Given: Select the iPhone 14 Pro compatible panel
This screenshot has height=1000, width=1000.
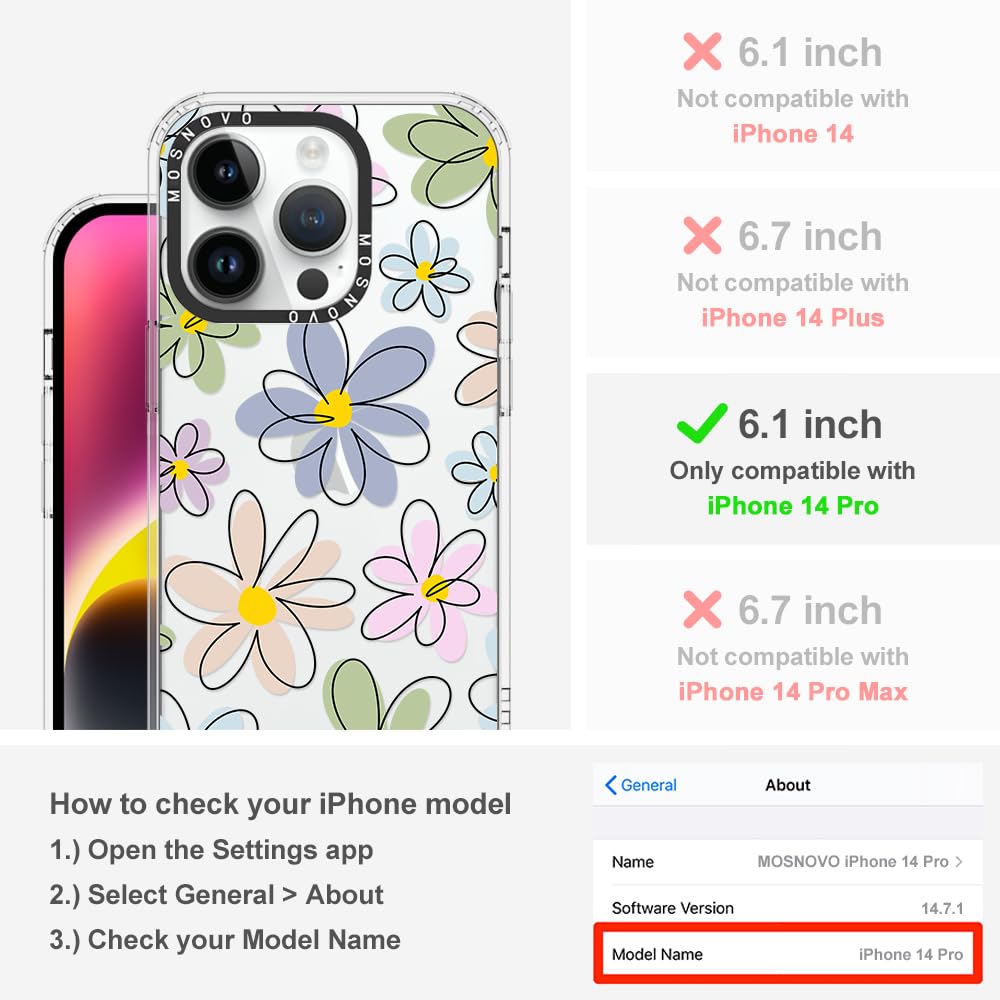Looking at the screenshot, I should tap(793, 459).
